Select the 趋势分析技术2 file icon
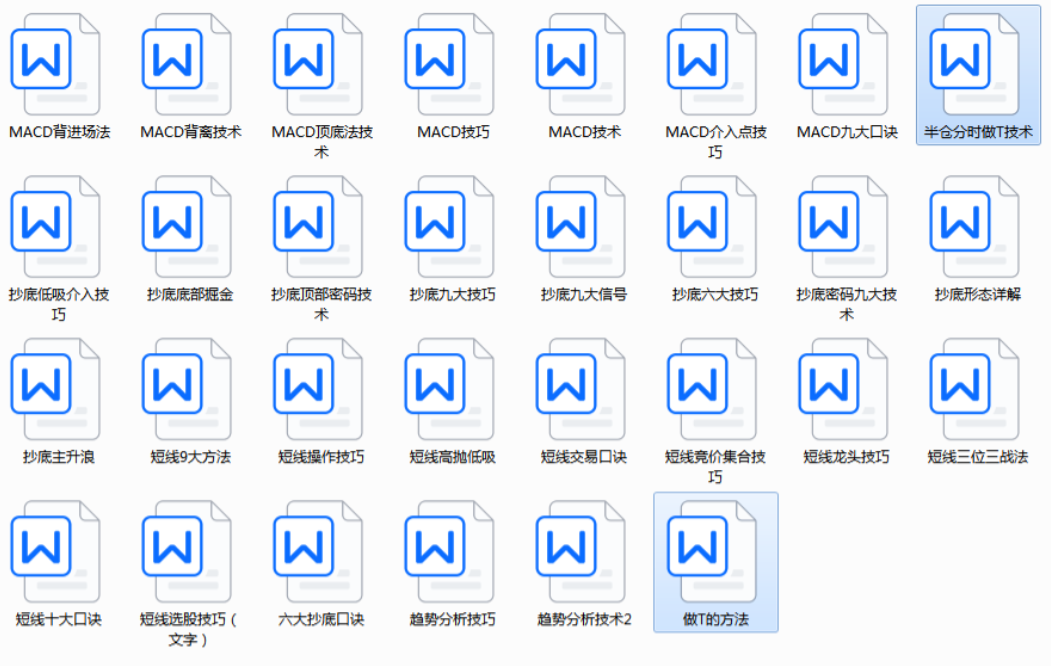 pyautogui.click(x=581, y=551)
